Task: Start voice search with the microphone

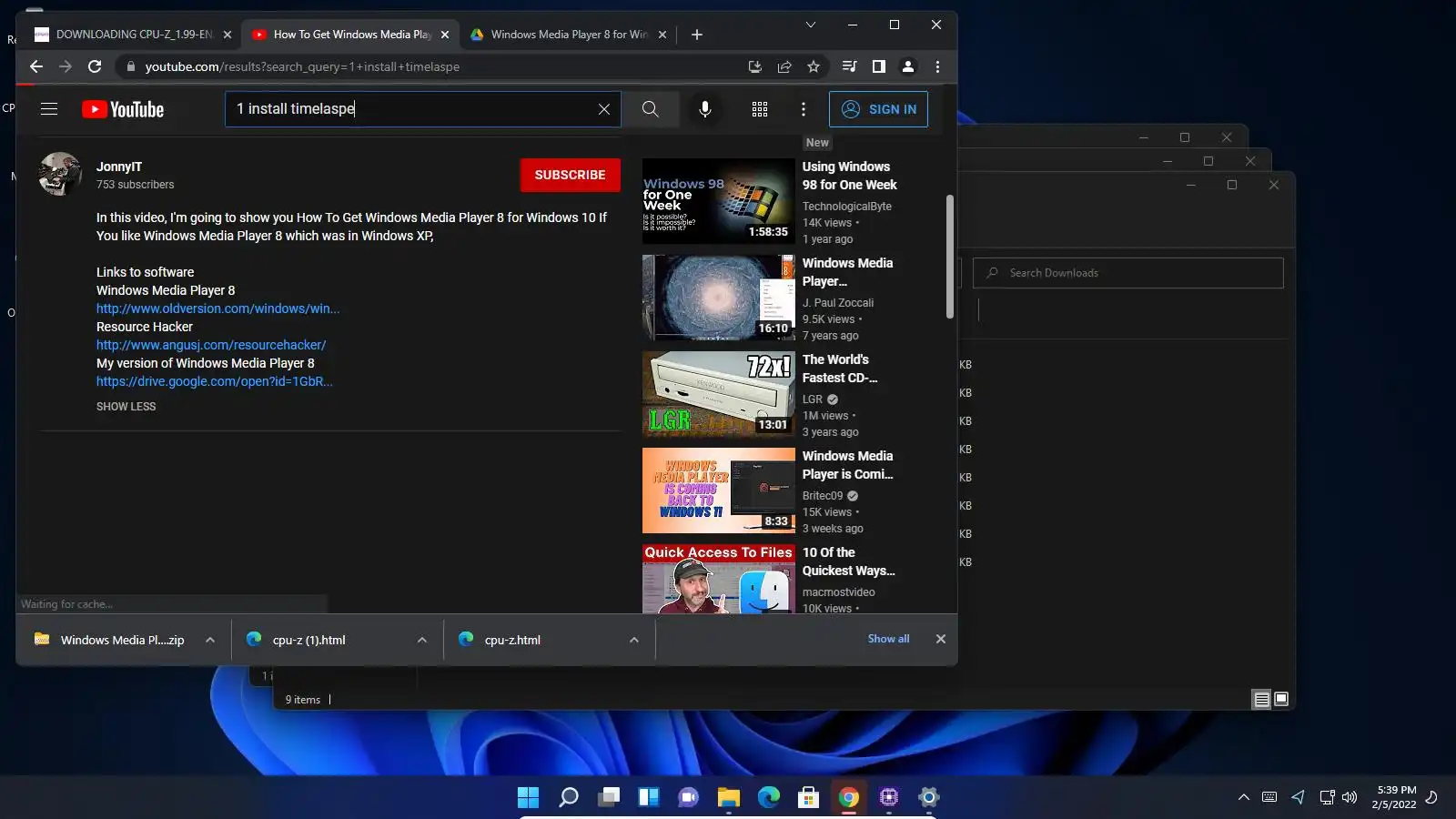Action: (x=705, y=109)
